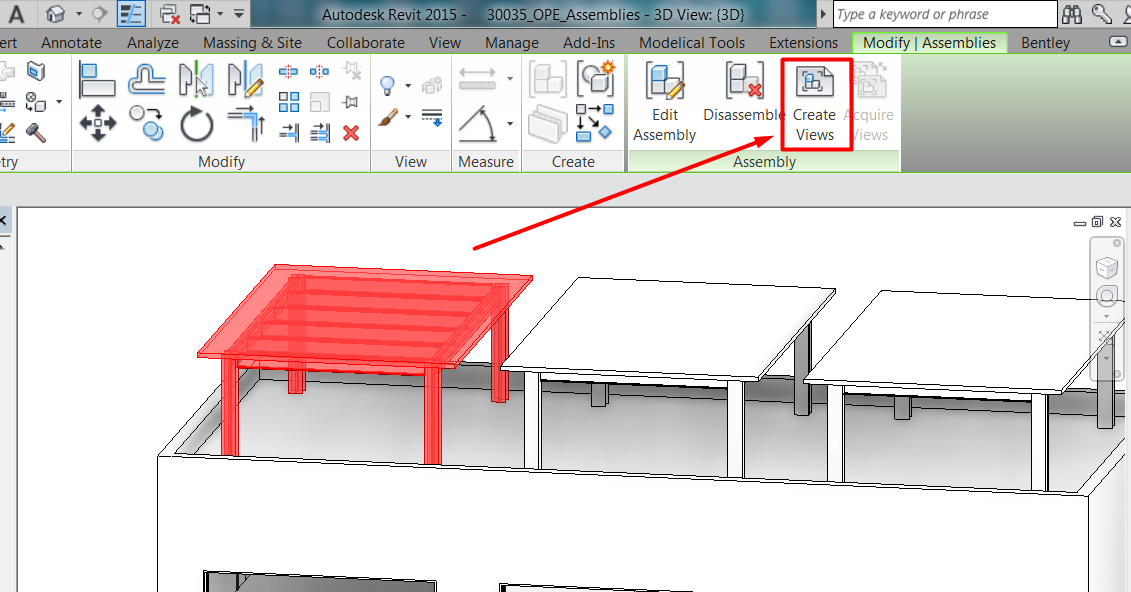Click the red Delete icon

tap(351, 133)
